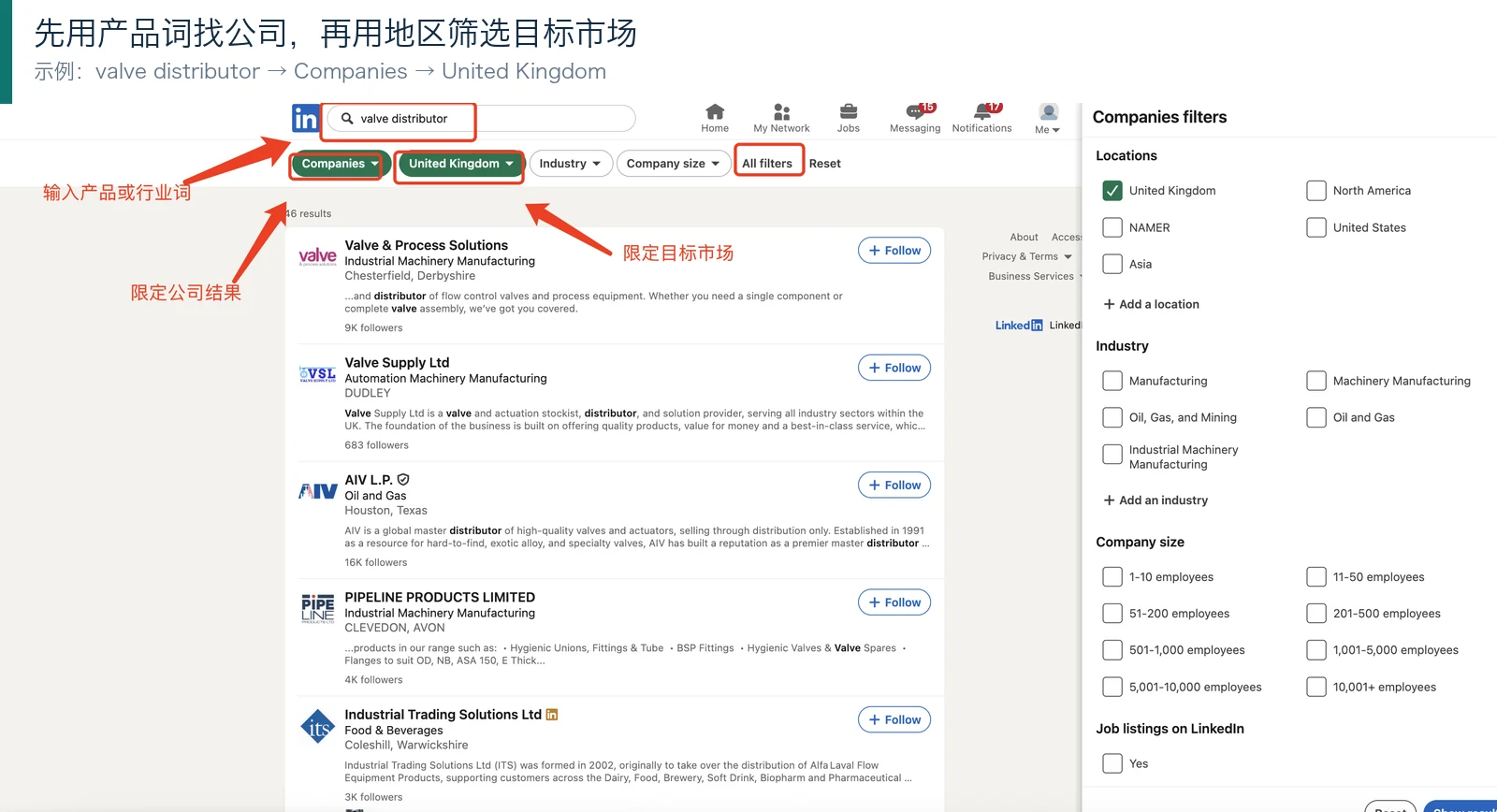This screenshot has width=1497, height=812.
Task: Follow Valve Supply Ltd
Action: 894,368
